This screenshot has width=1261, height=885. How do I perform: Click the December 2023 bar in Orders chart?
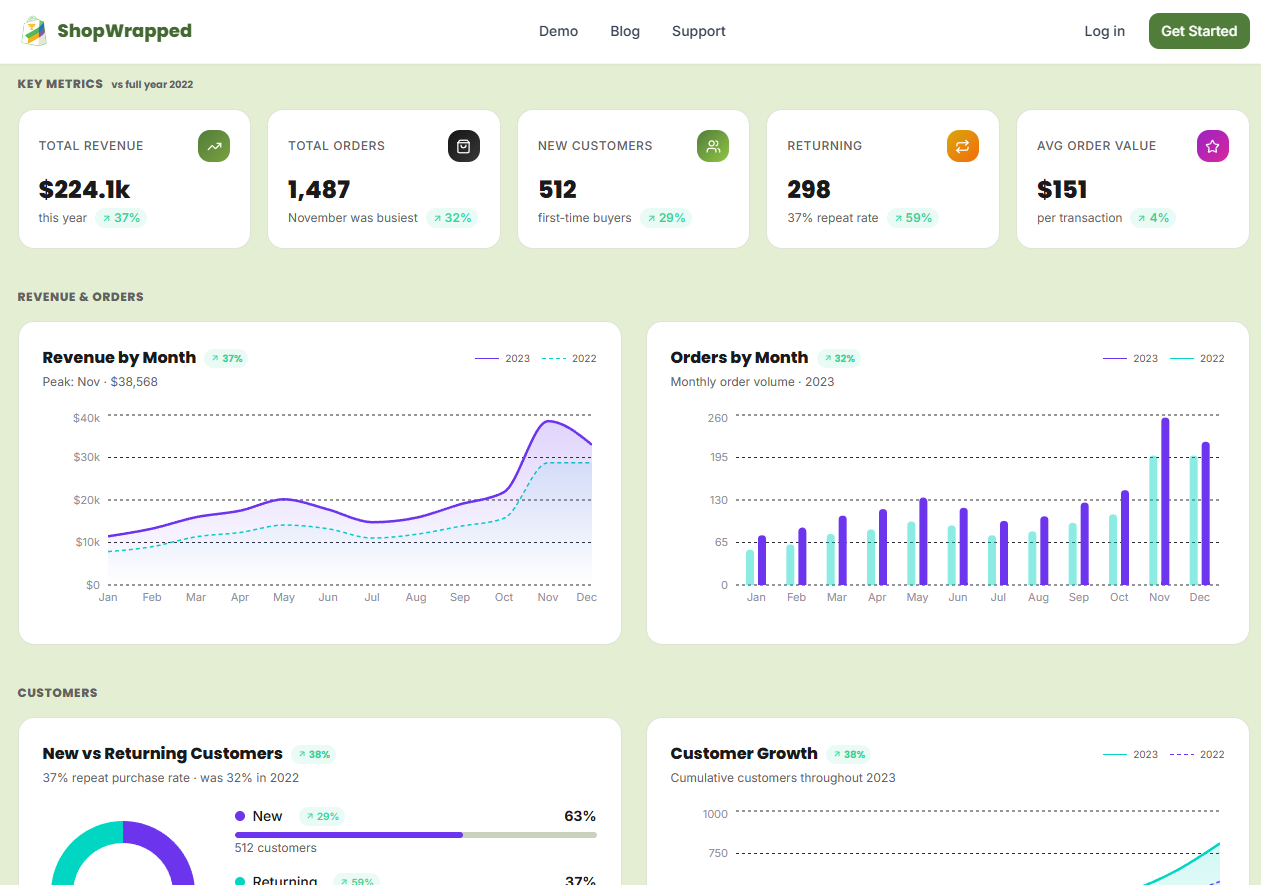pyautogui.click(x=1205, y=513)
